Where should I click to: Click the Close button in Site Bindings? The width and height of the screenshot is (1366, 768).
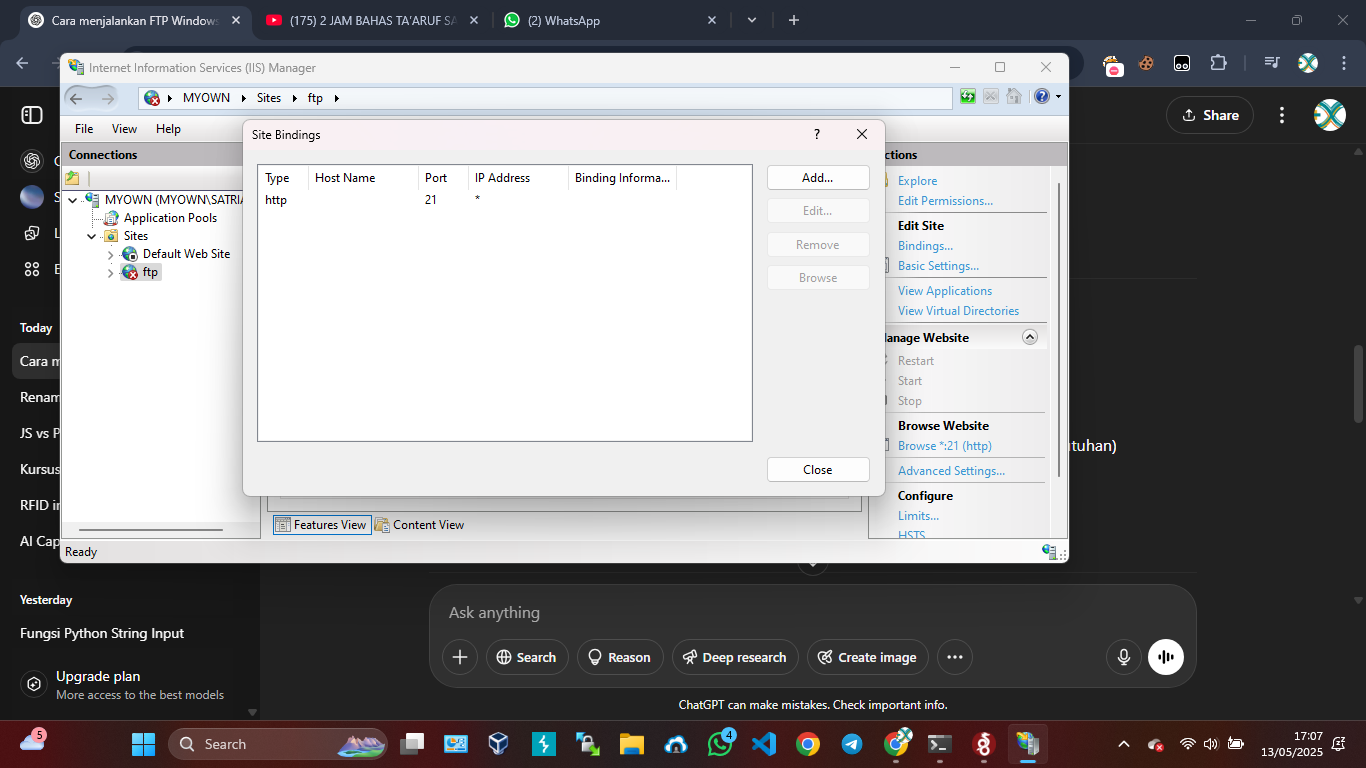click(x=818, y=470)
